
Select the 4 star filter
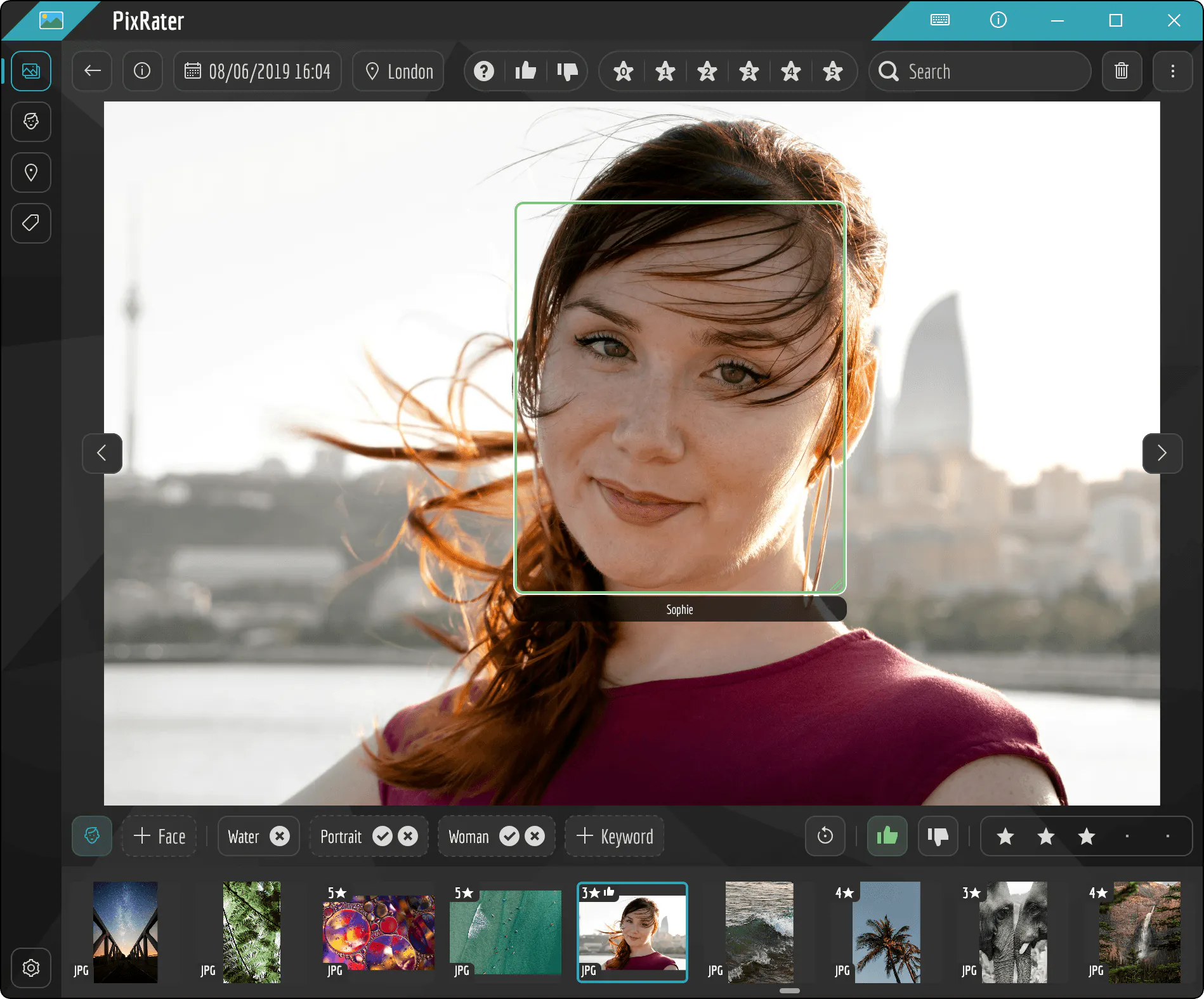pyautogui.click(x=791, y=71)
